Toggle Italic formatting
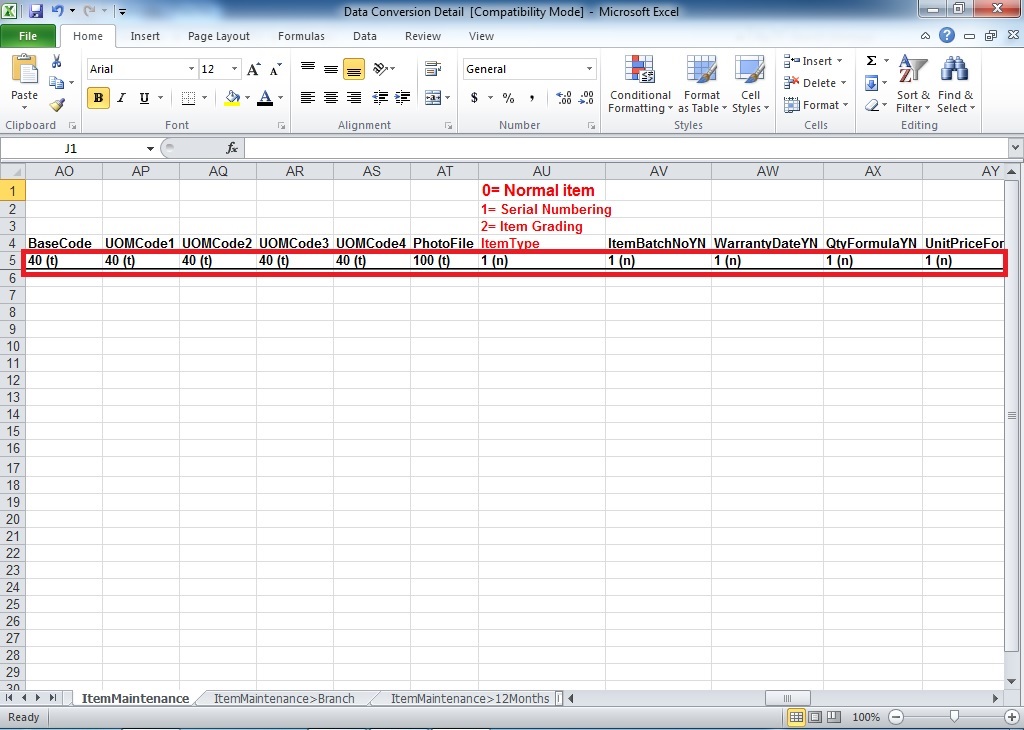Screen dimensions: 1024x730 click(x=121, y=98)
